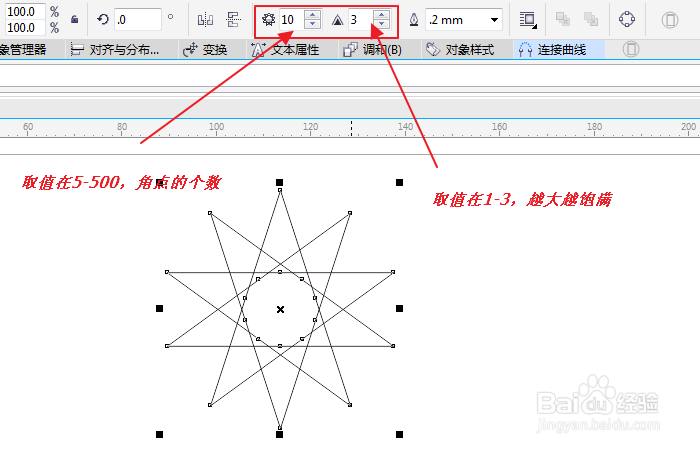The image size is (700, 450).
Task: Select the top-center selection handle
Action: tap(279, 182)
